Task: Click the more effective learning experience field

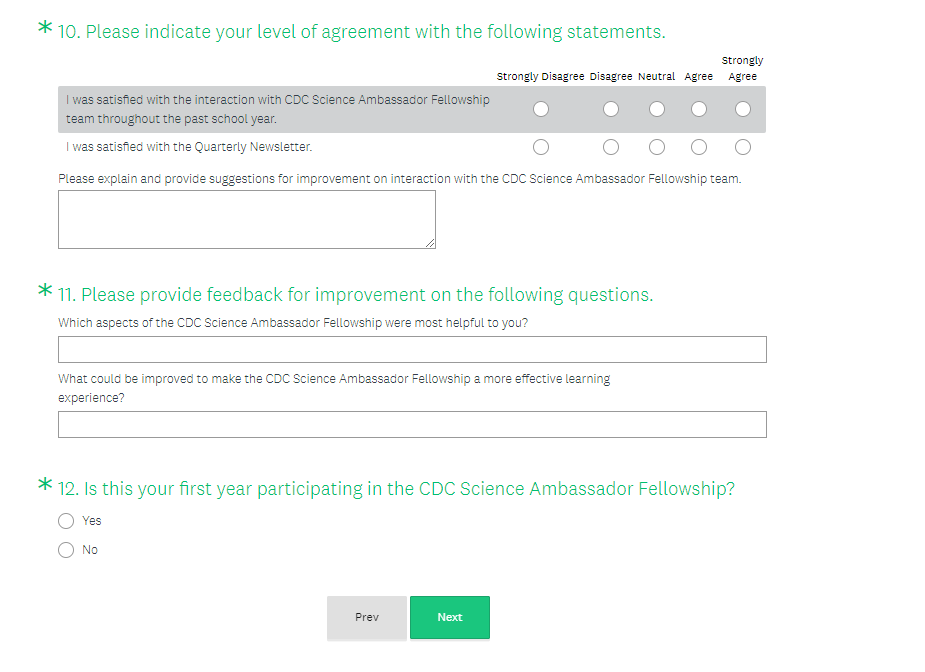Action: pyautogui.click(x=412, y=424)
